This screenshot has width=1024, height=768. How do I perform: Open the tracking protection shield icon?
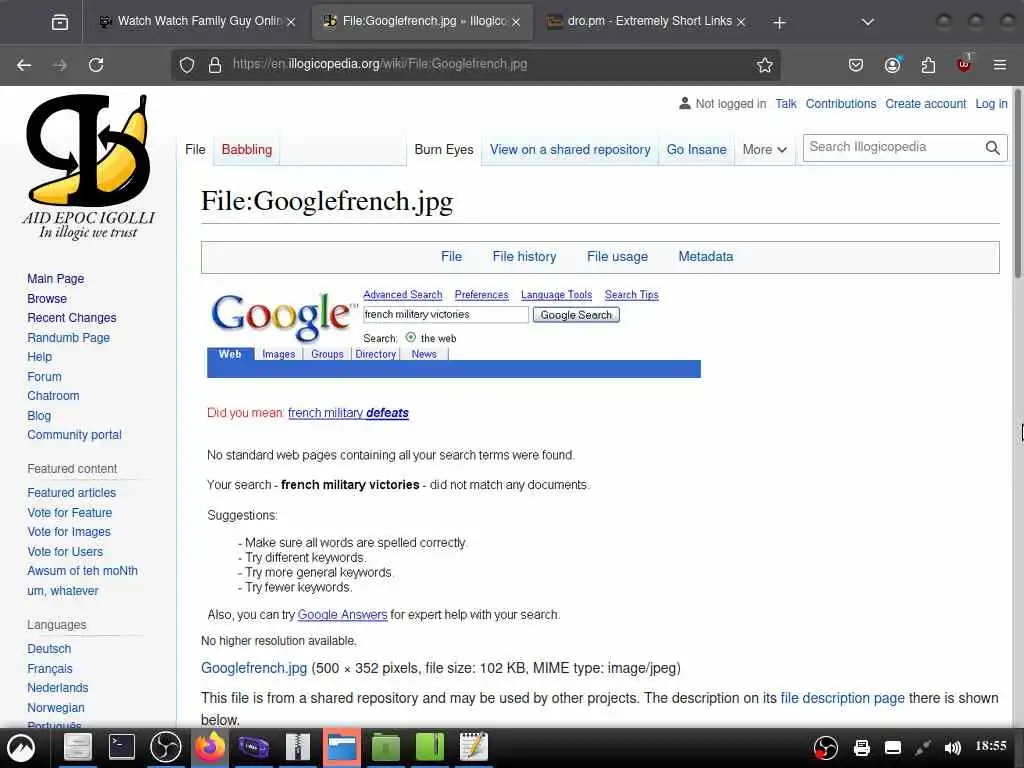tap(187, 65)
